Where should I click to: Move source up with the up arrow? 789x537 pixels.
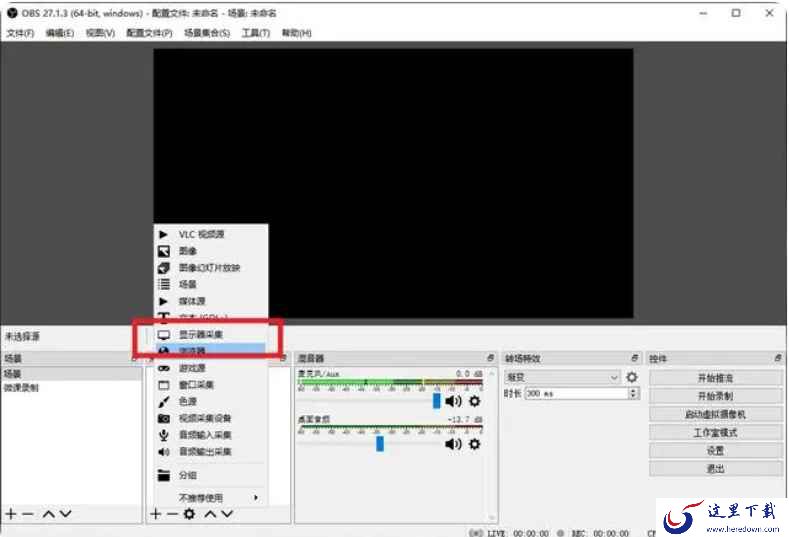(x=210, y=514)
